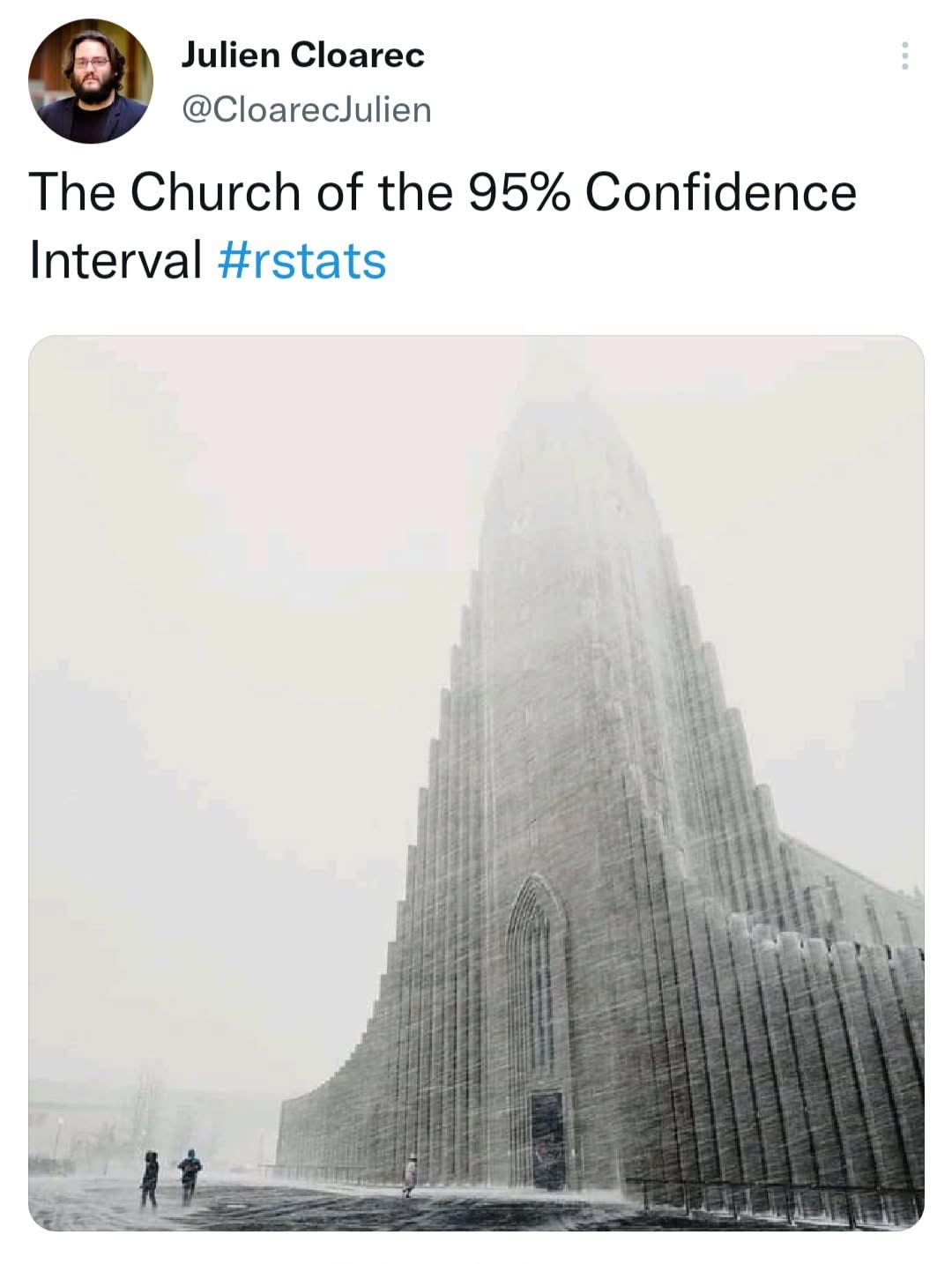Click the @CloarecJulien handle
The height and width of the screenshot is (1264, 952).
[x=306, y=110]
